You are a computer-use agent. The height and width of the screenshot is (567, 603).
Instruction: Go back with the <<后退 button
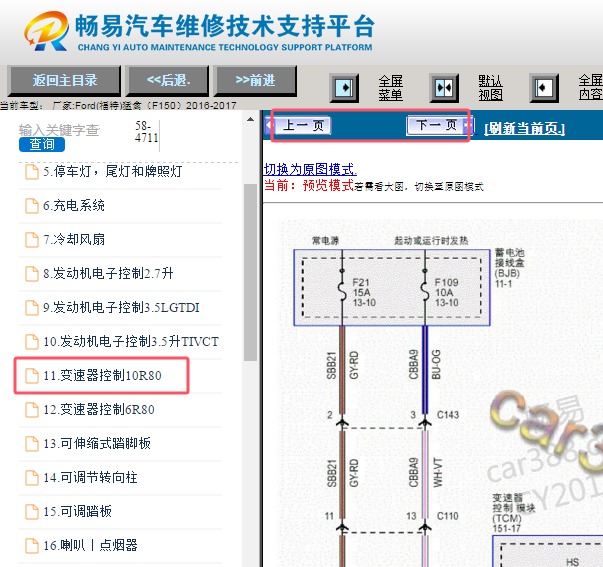point(168,80)
